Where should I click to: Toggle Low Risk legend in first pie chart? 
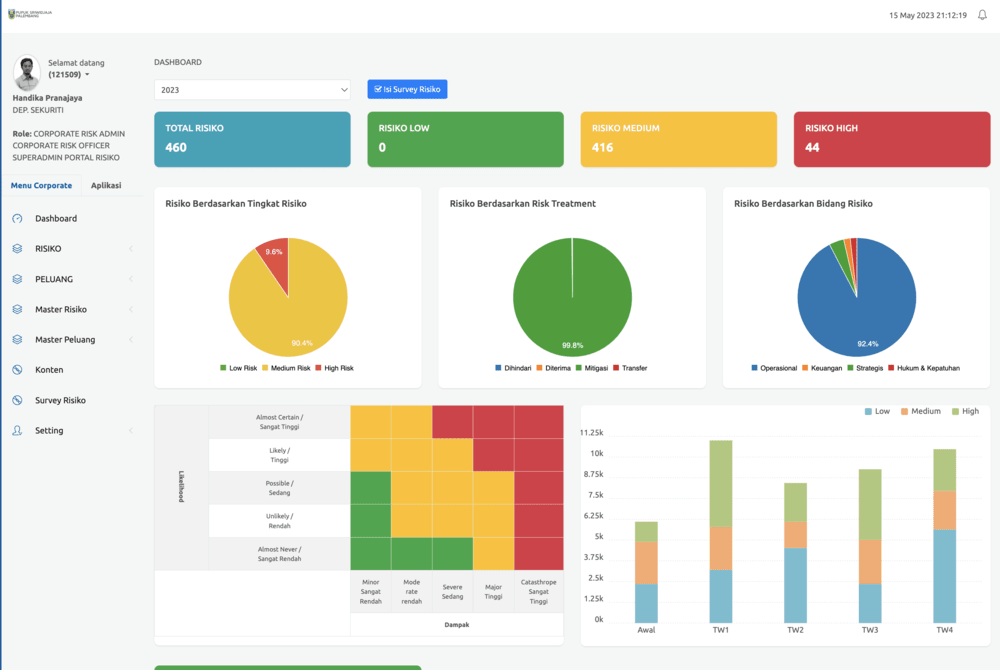(239, 368)
